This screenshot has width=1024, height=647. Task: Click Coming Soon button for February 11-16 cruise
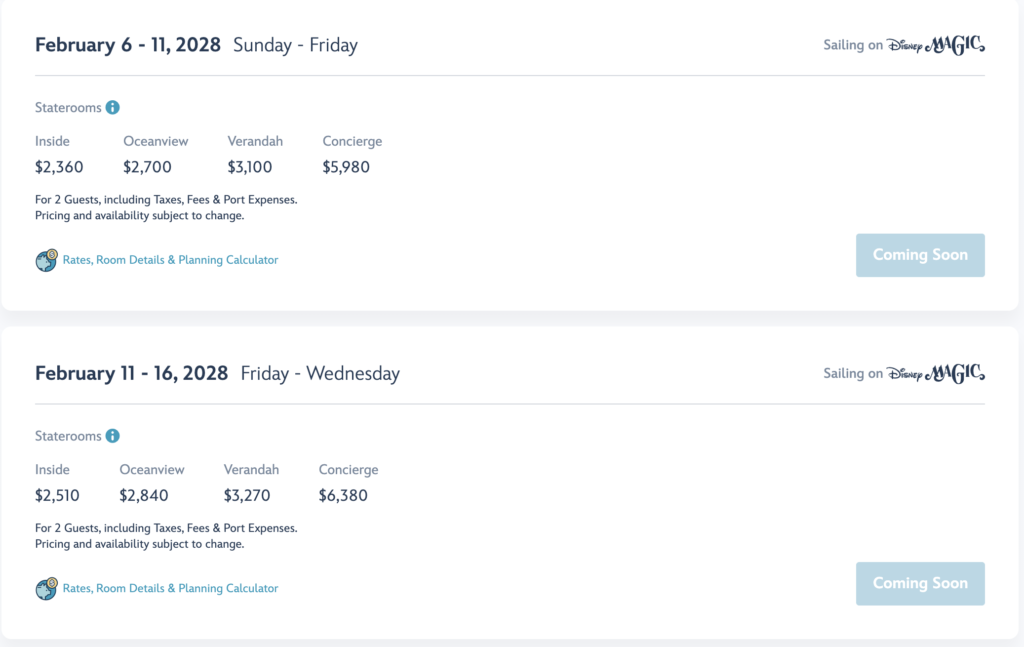coord(920,584)
